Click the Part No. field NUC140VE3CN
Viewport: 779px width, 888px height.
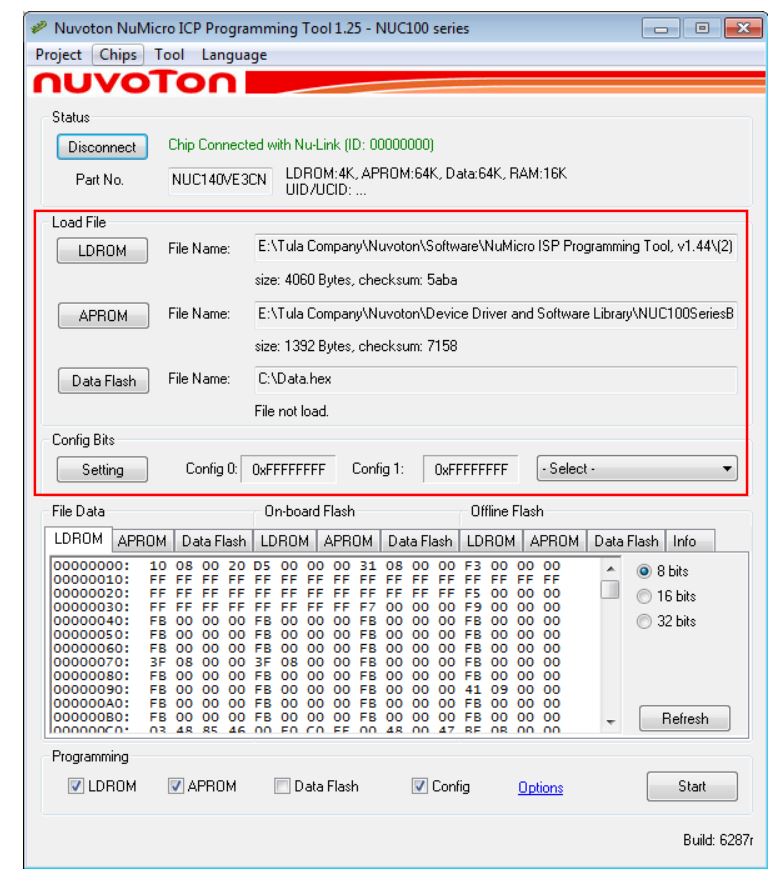coord(219,180)
